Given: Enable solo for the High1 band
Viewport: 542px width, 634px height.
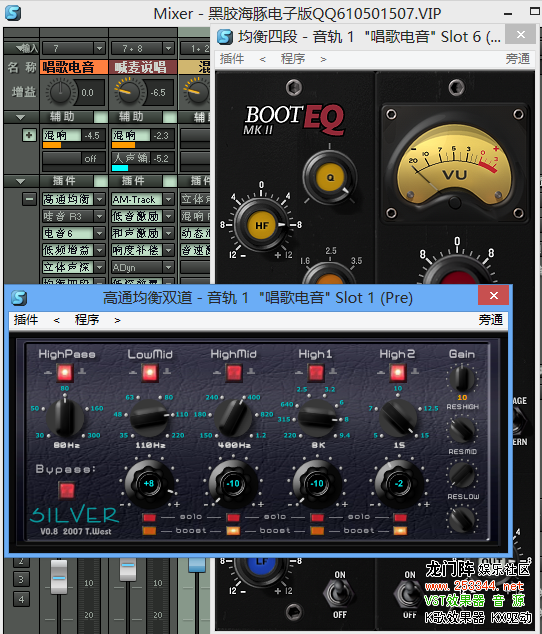Looking at the screenshot, I should click(317, 518).
